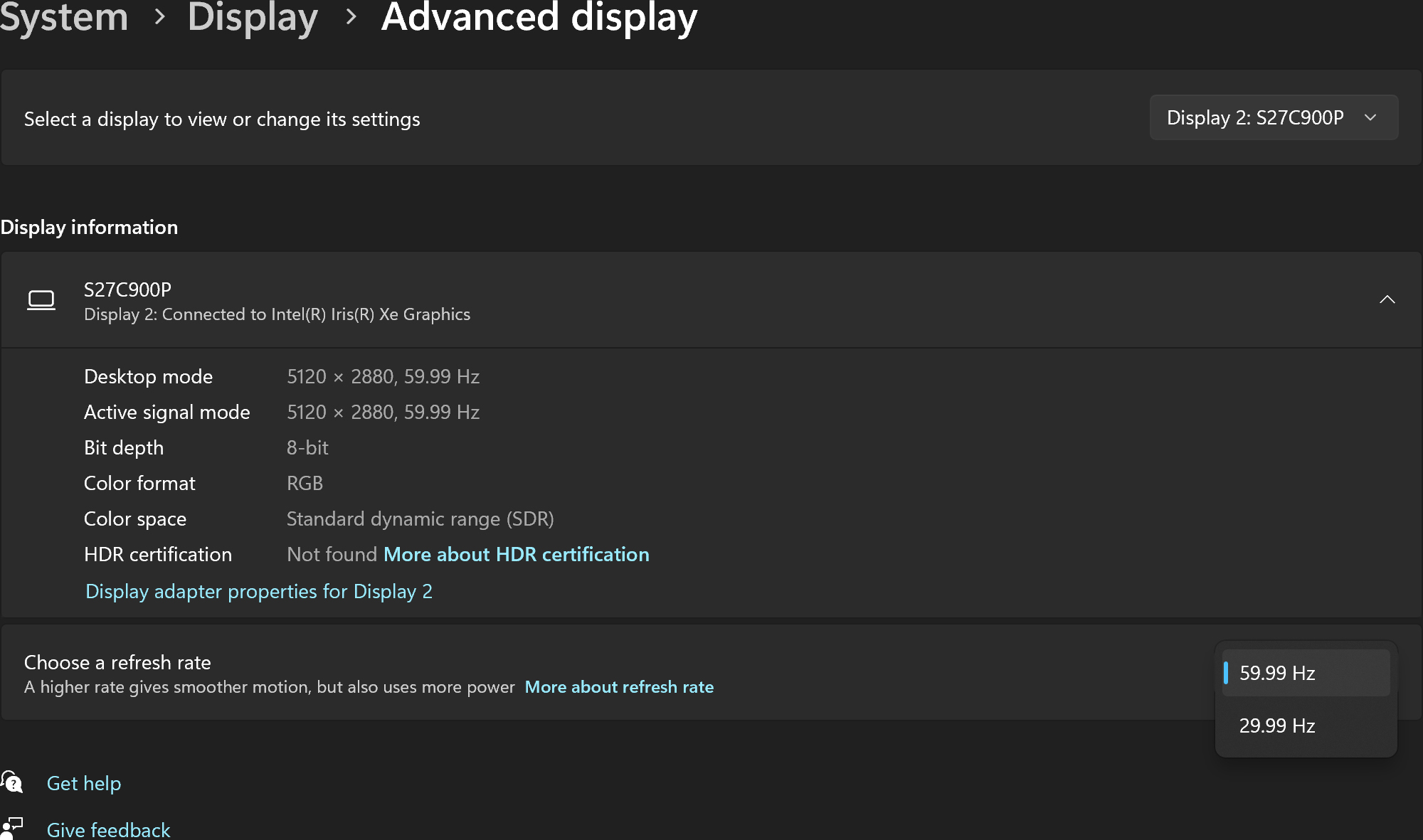
Task: Click the Choose a refresh rate label
Action: point(117,662)
